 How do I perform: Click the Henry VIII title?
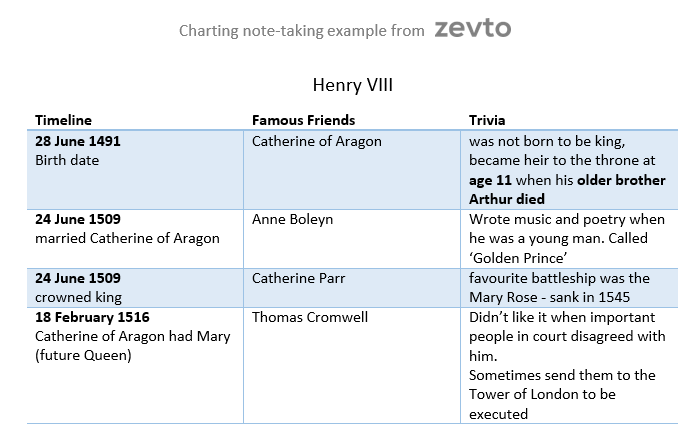(353, 85)
